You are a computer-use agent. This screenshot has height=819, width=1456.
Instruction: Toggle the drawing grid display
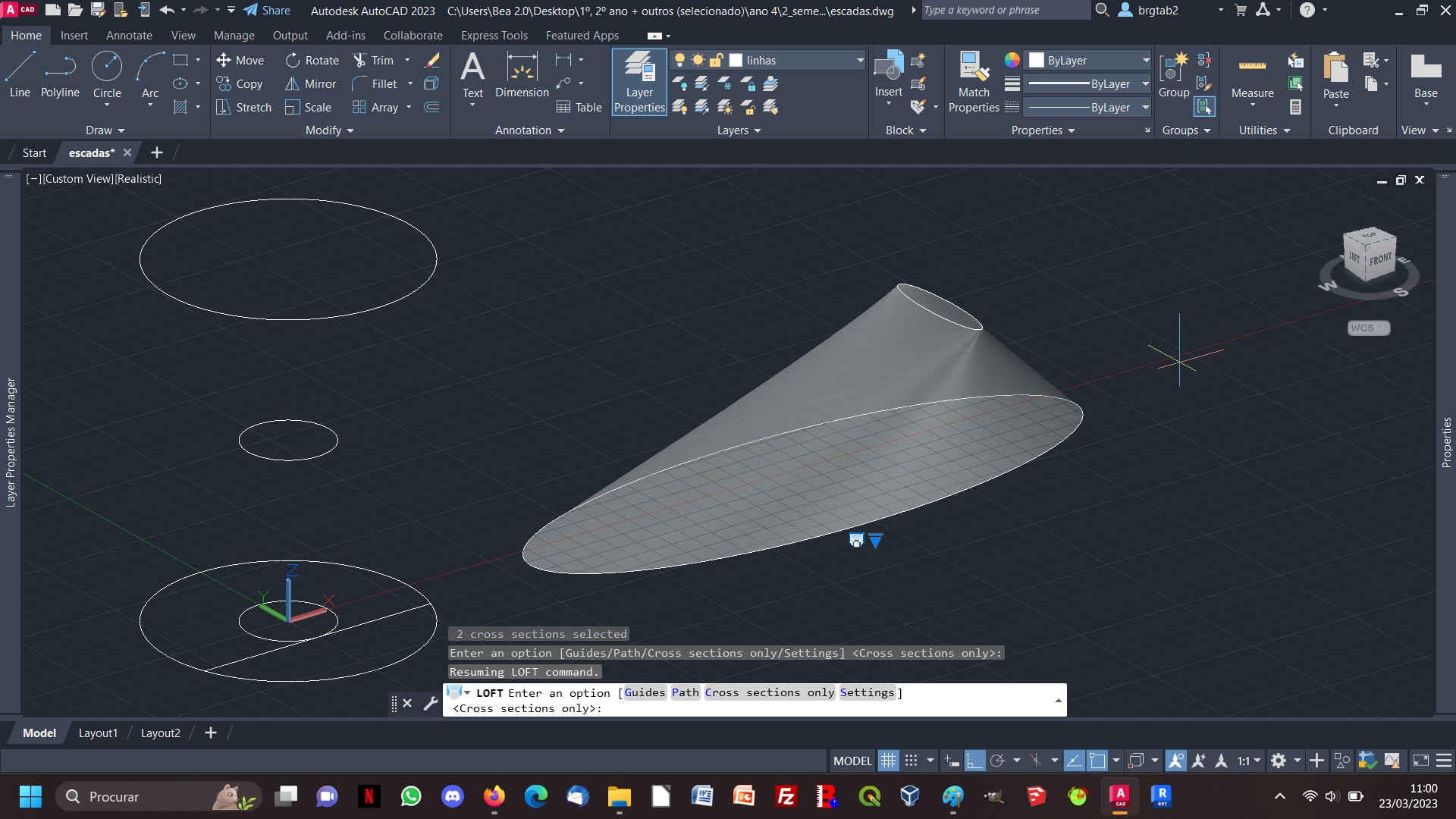[888, 760]
